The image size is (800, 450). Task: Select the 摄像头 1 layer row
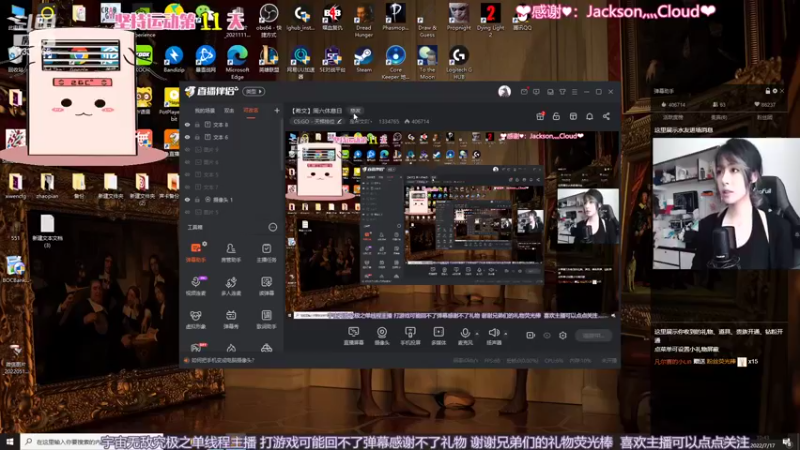click(x=232, y=199)
